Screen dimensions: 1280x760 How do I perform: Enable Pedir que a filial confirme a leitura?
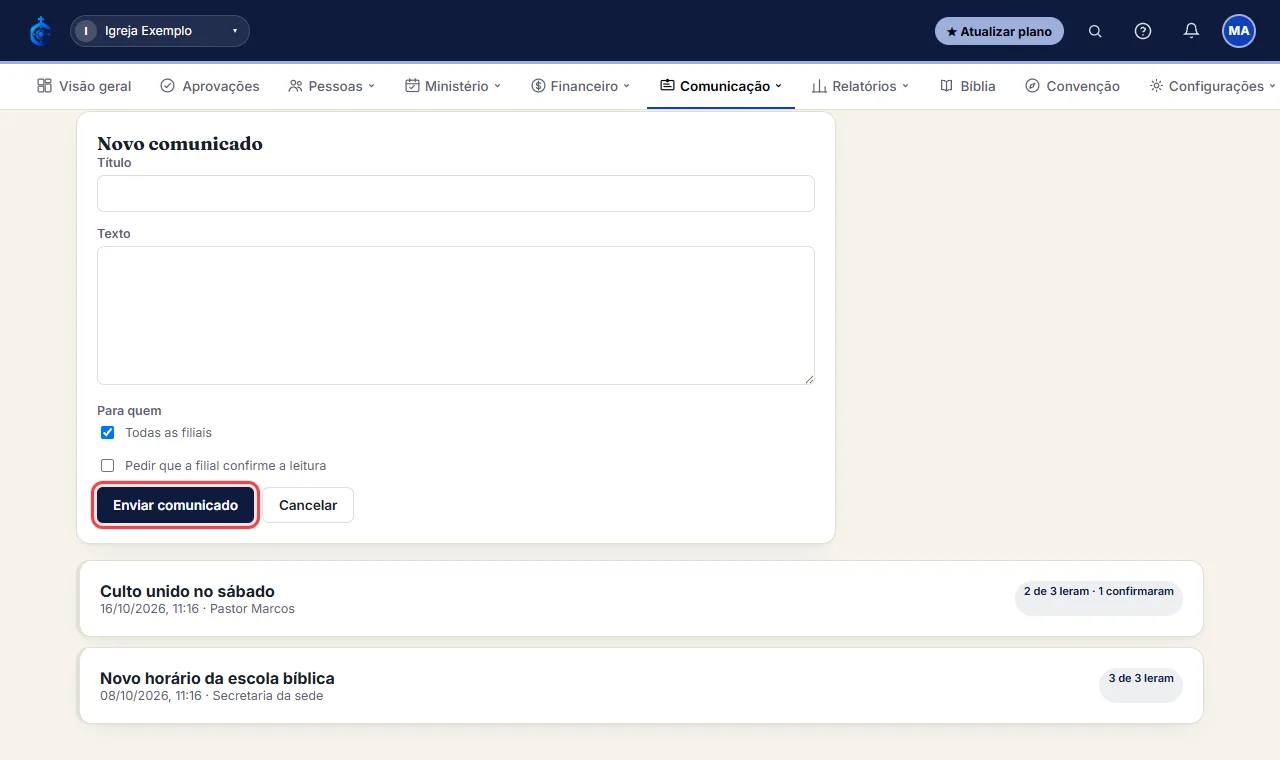108,465
